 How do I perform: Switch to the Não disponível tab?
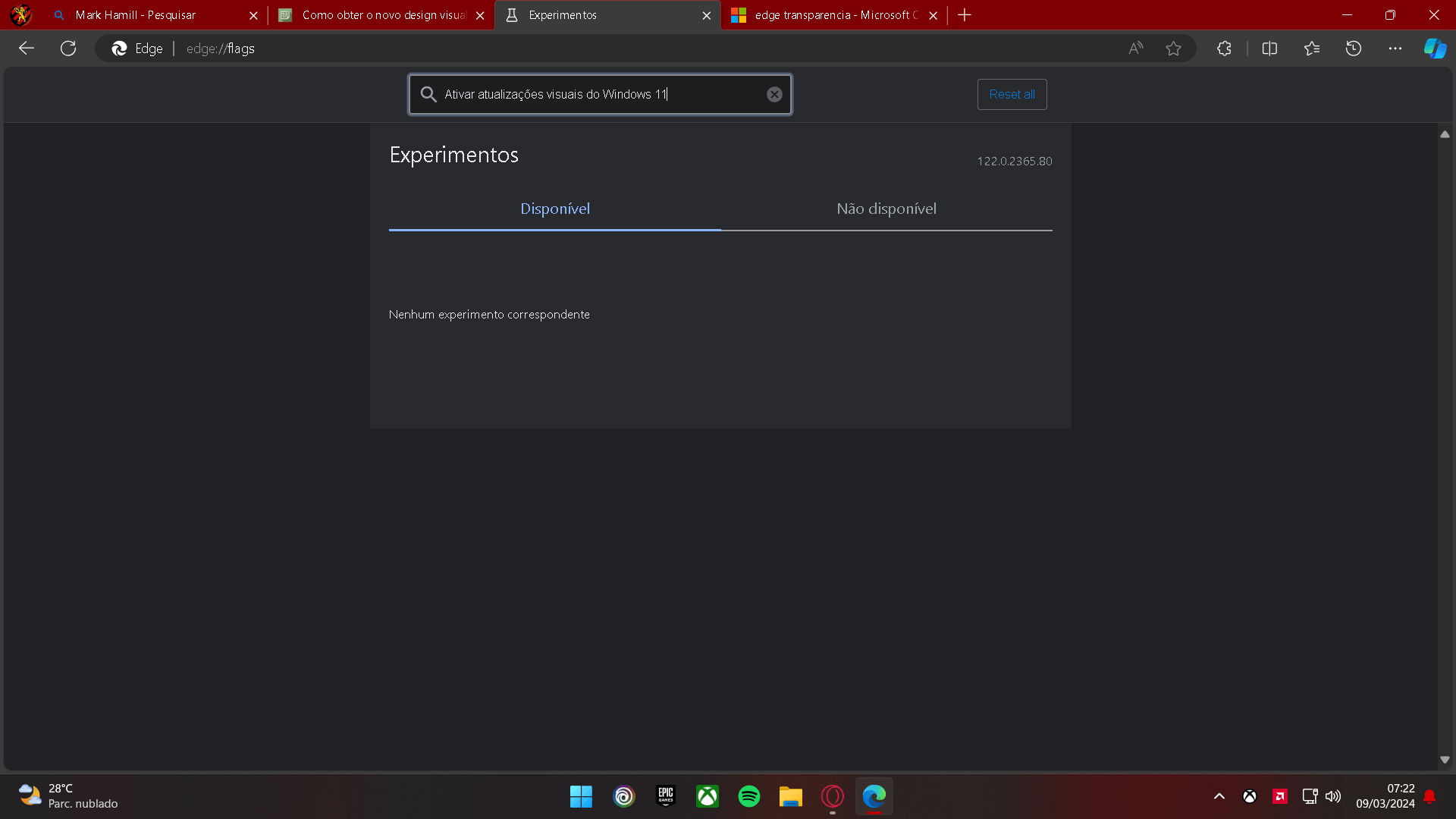point(886,209)
